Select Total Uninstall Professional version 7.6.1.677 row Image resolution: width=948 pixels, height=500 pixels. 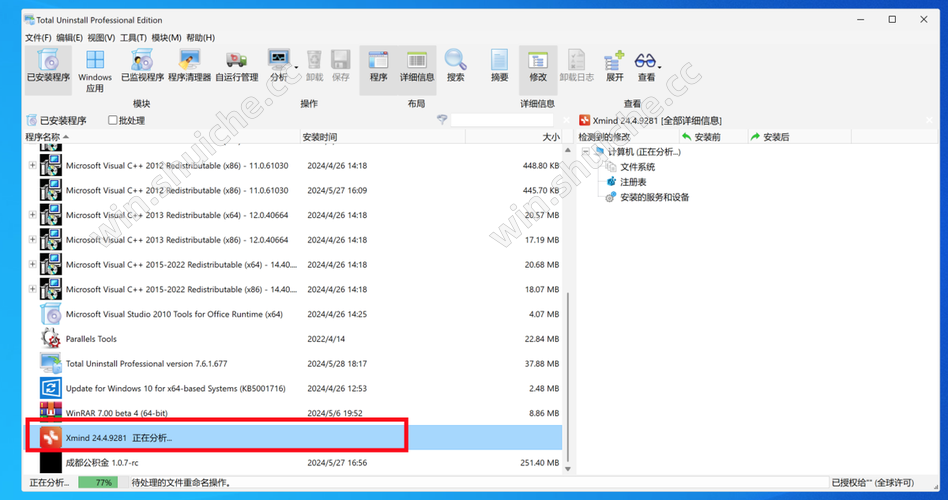293,363
